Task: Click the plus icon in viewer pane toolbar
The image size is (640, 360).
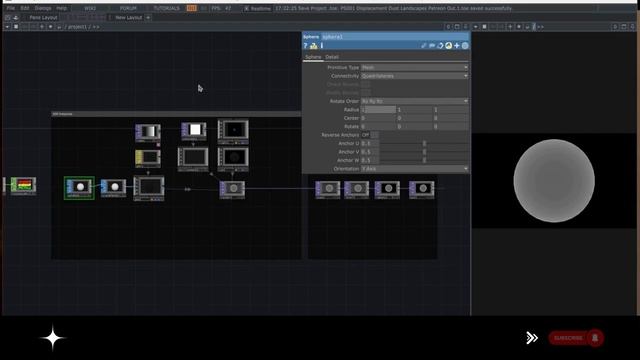Action: tap(510, 27)
